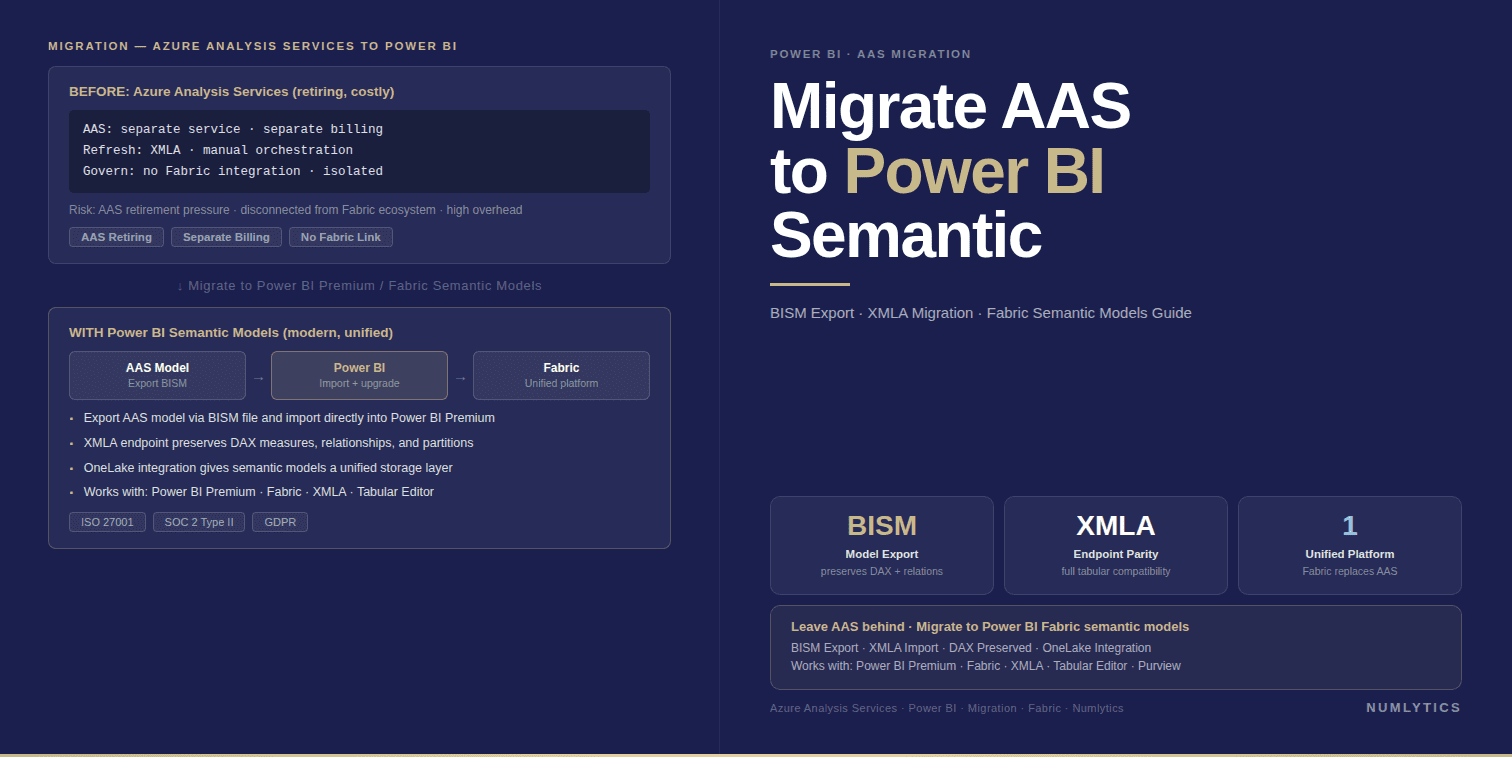Open the XMLA Endpoint Parity card
This screenshot has width=1512, height=757.
1116,545
